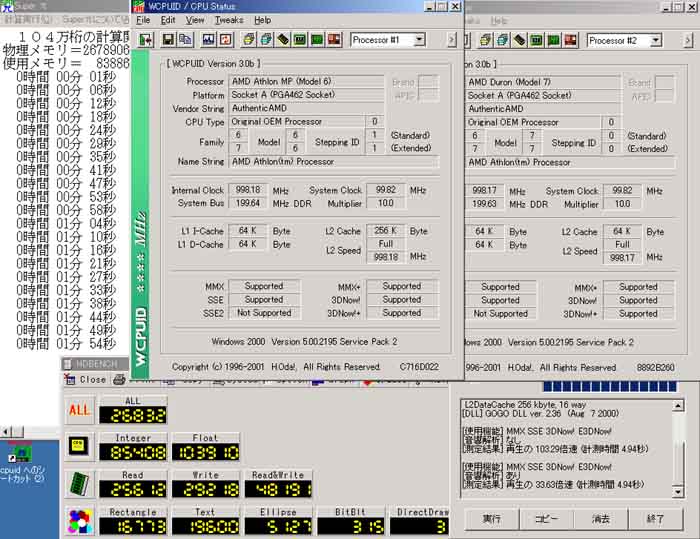The width and height of the screenshot is (700, 539).
Task: Click the left scroll arrow of the Super Pi window
Action: (6, 432)
